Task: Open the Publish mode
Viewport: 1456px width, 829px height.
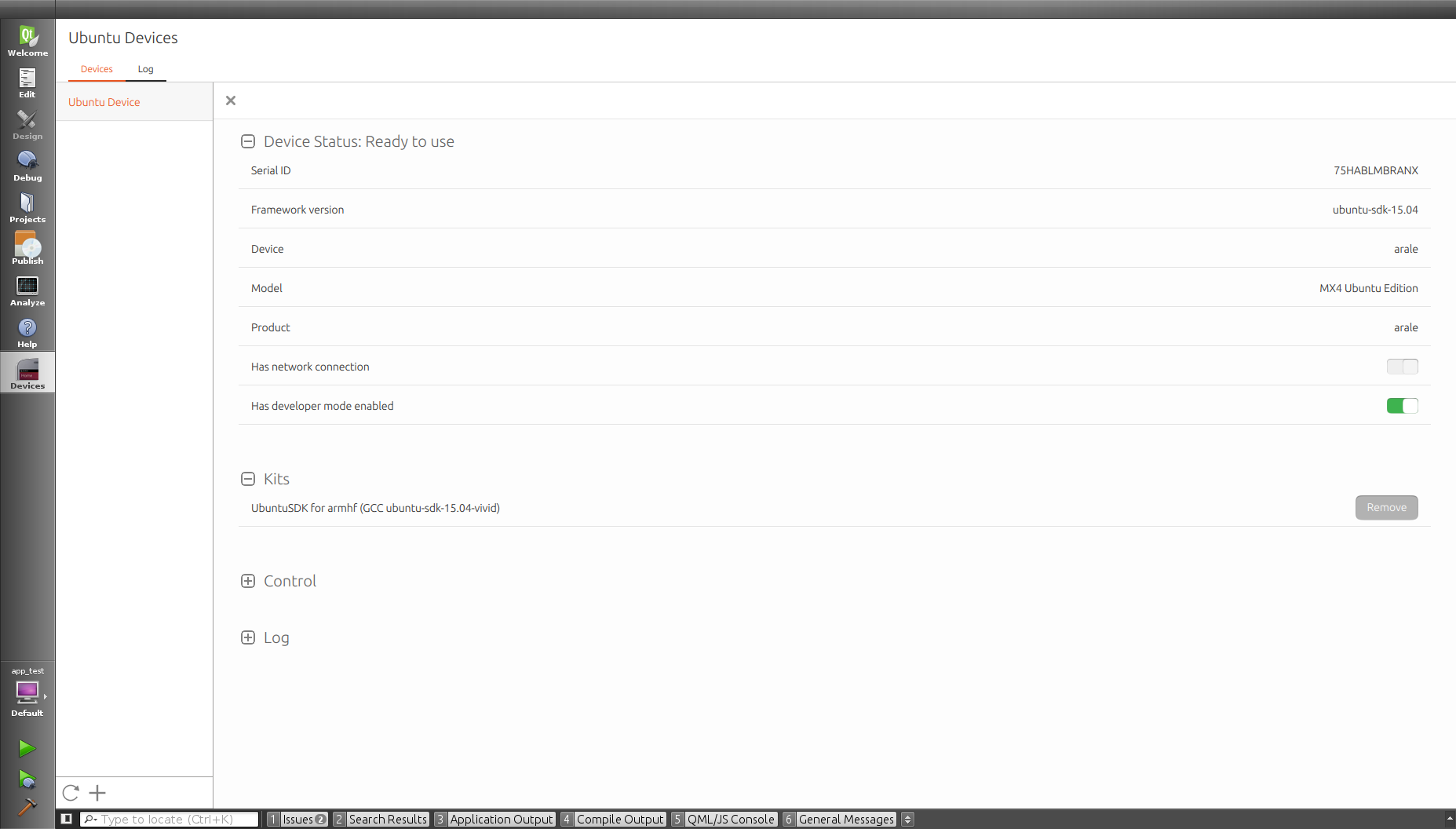Action: pyautogui.click(x=27, y=249)
